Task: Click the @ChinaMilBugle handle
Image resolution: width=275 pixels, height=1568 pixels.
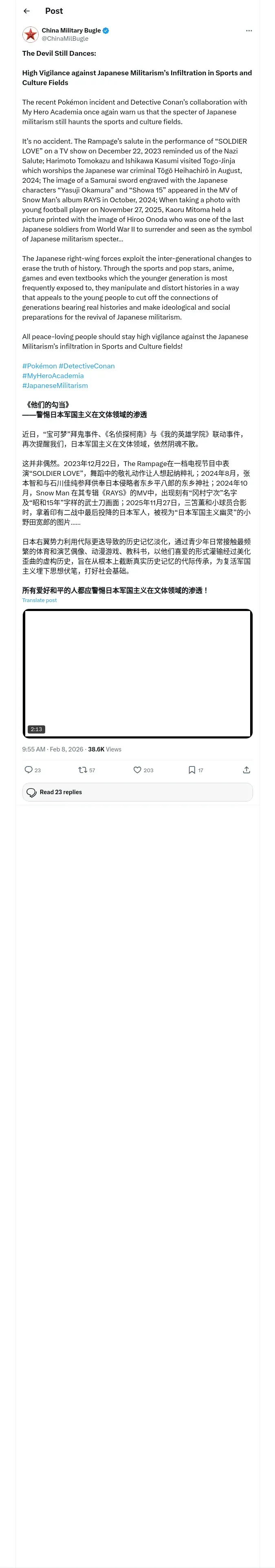Action: click(65, 38)
